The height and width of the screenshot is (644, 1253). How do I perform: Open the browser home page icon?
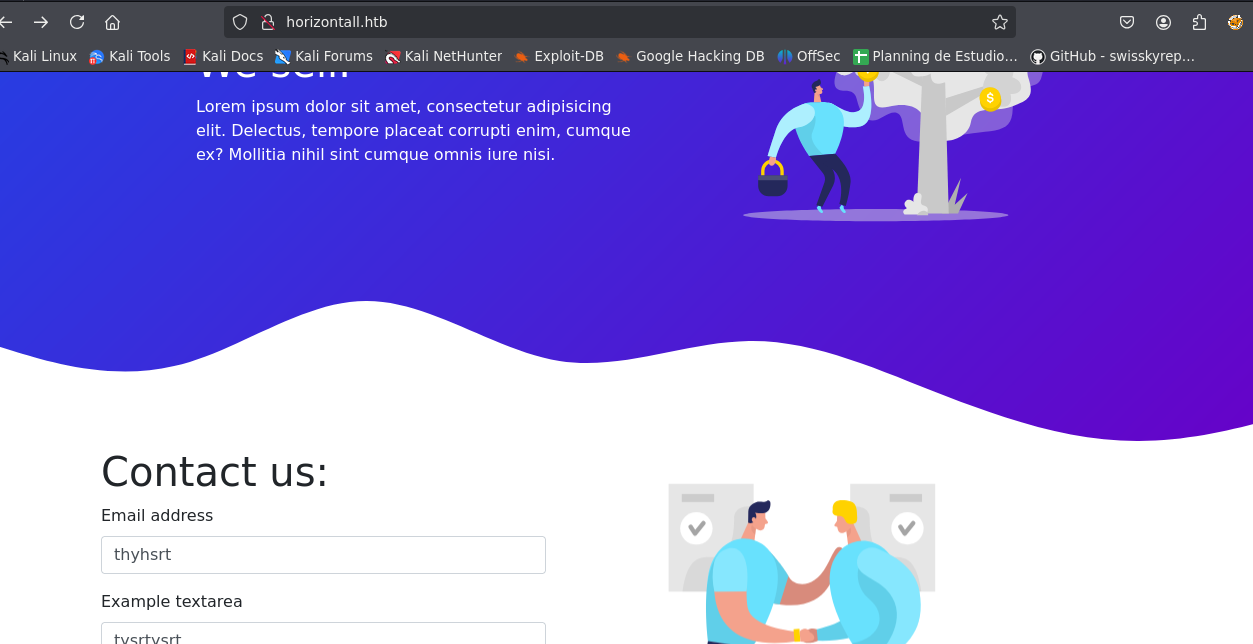point(113,22)
